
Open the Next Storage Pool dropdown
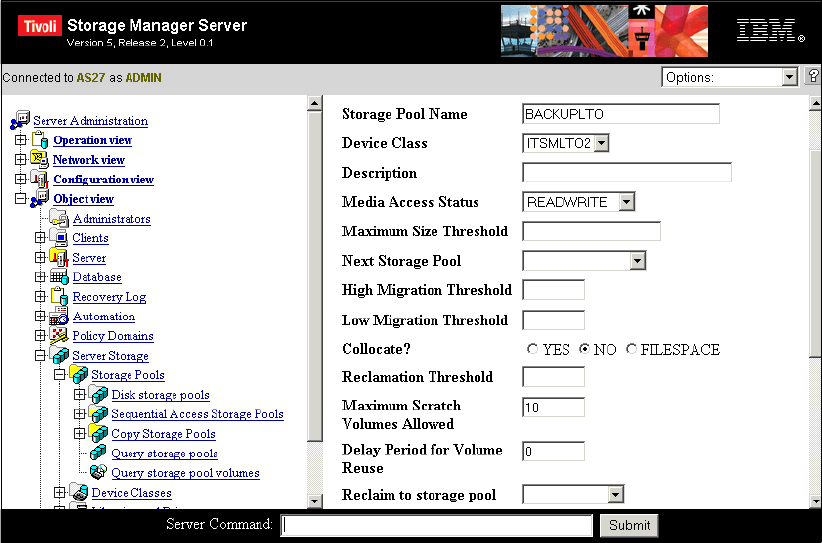(x=637, y=260)
